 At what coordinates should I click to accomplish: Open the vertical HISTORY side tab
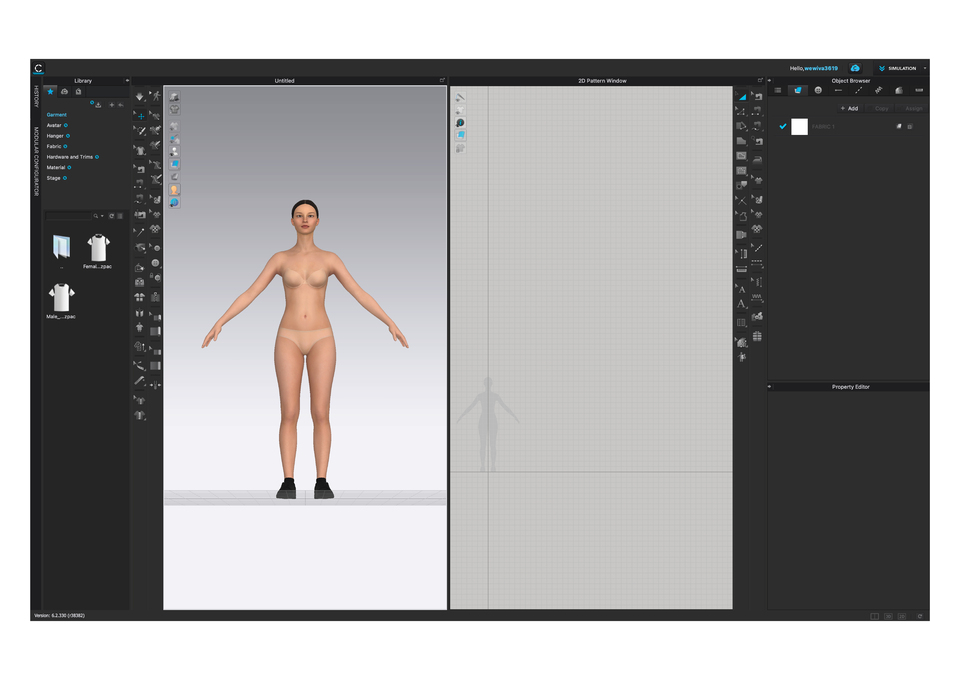[36, 97]
